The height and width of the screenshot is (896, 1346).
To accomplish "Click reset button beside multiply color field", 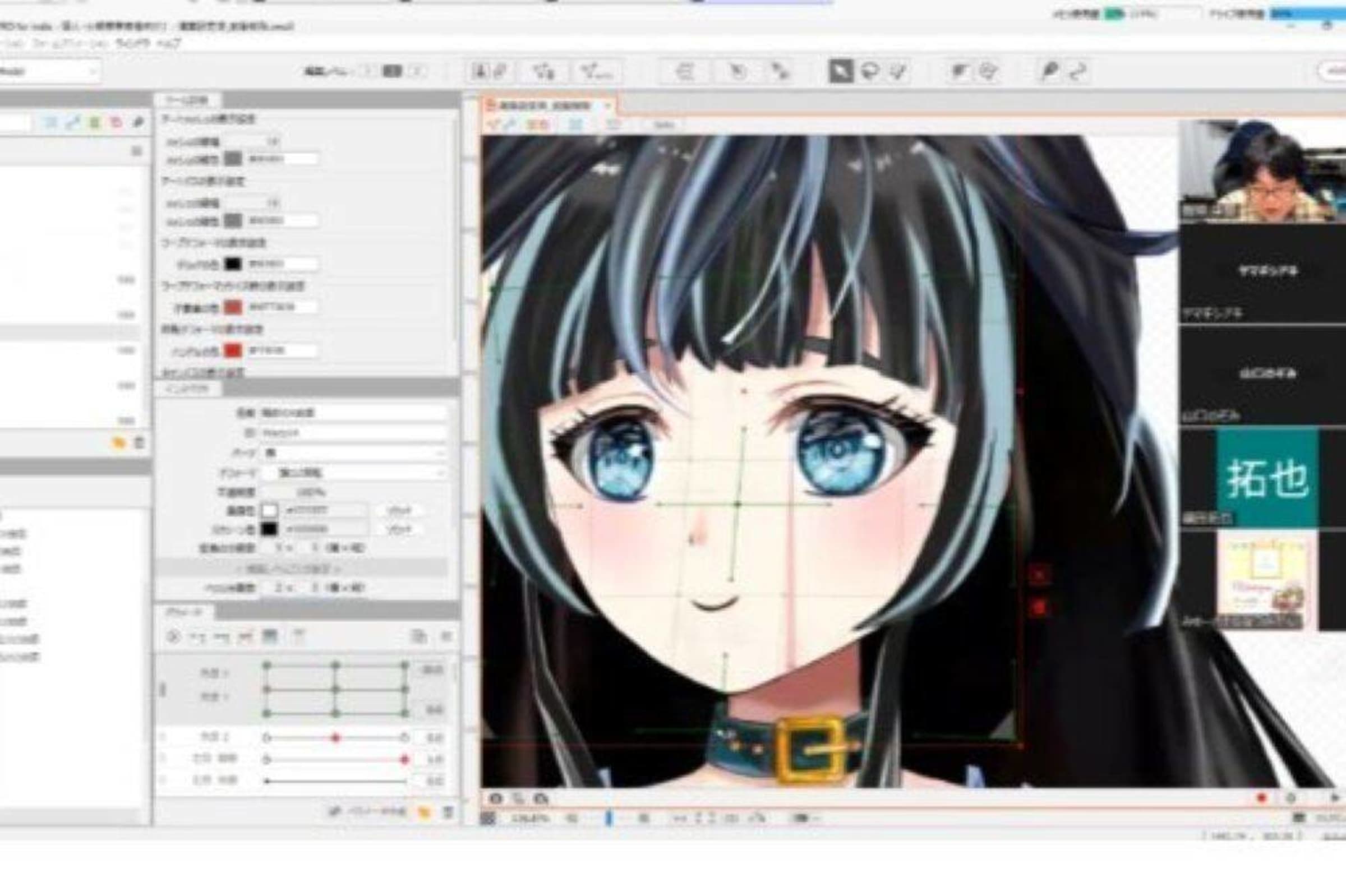I will pyautogui.click(x=398, y=510).
